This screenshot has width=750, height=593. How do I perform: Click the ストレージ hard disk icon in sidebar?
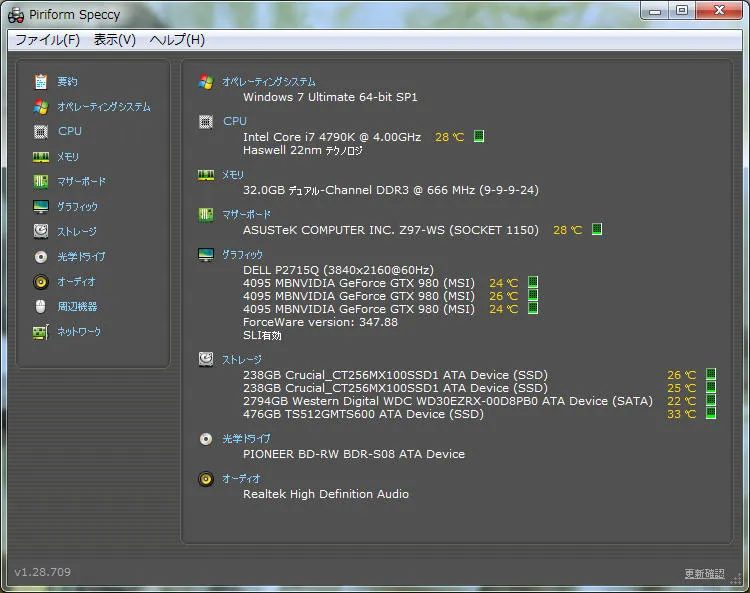pos(41,231)
